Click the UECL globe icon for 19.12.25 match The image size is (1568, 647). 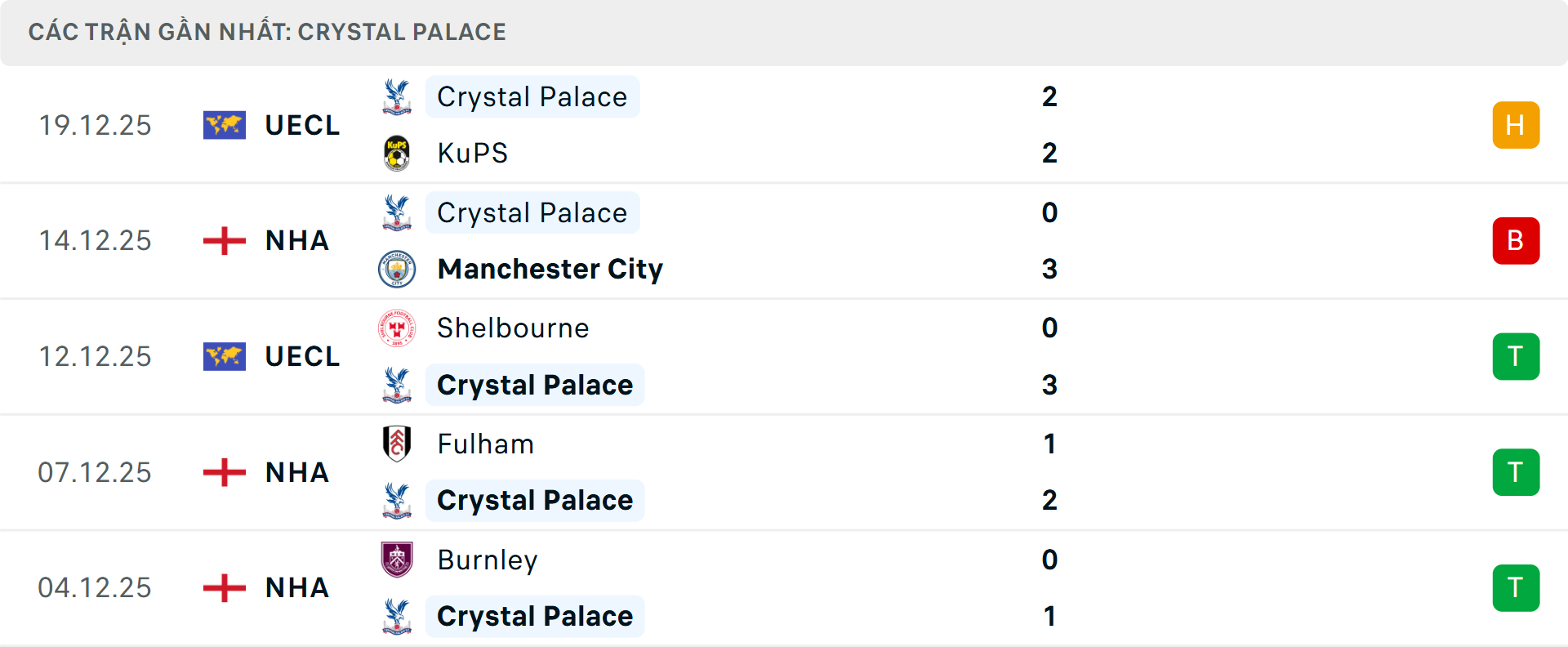click(x=224, y=124)
